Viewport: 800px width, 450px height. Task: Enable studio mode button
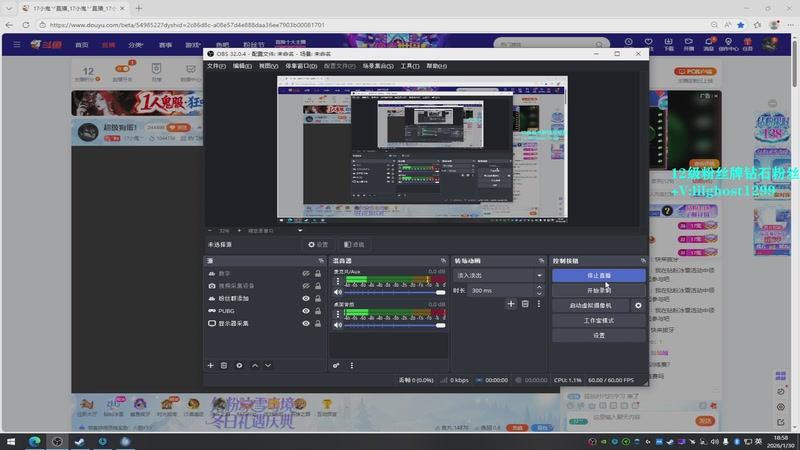598,320
